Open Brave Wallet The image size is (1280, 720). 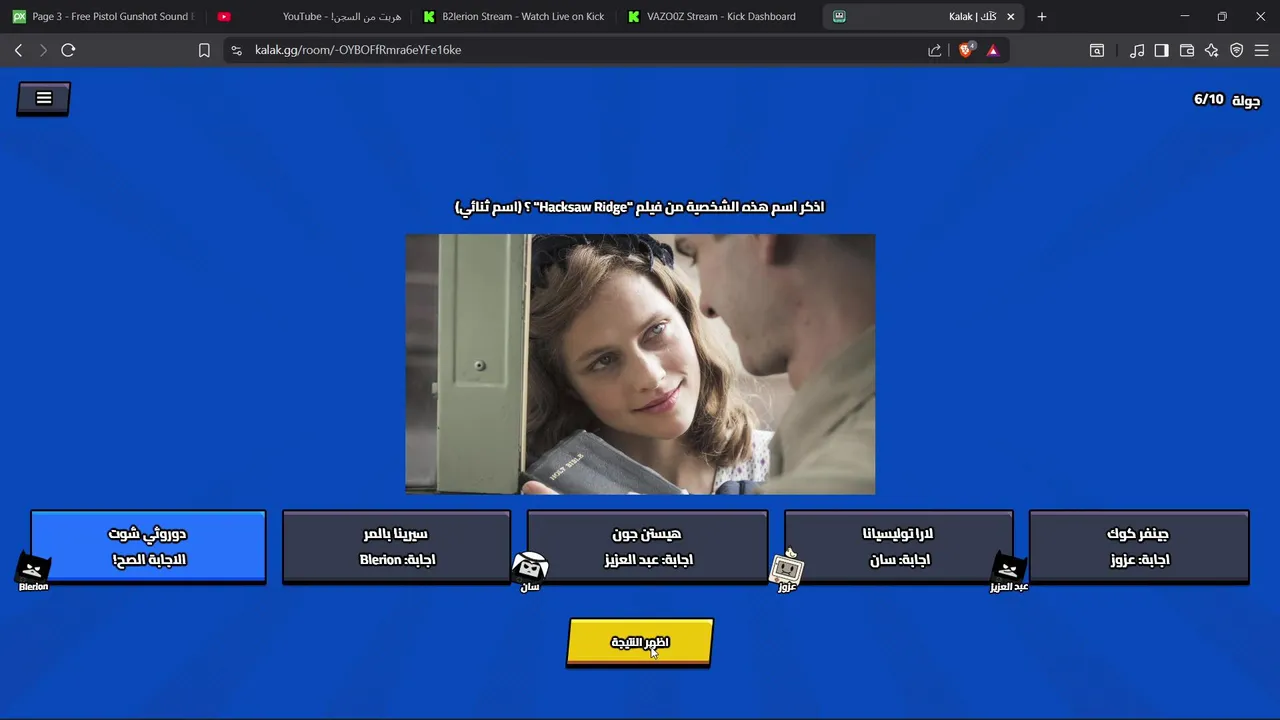[1187, 50]
